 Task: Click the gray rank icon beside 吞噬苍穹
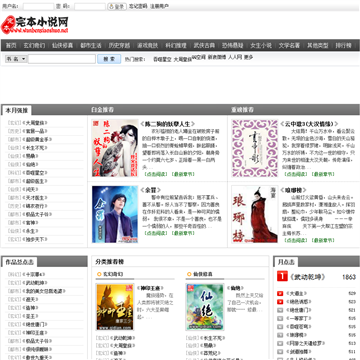[280, 327]
